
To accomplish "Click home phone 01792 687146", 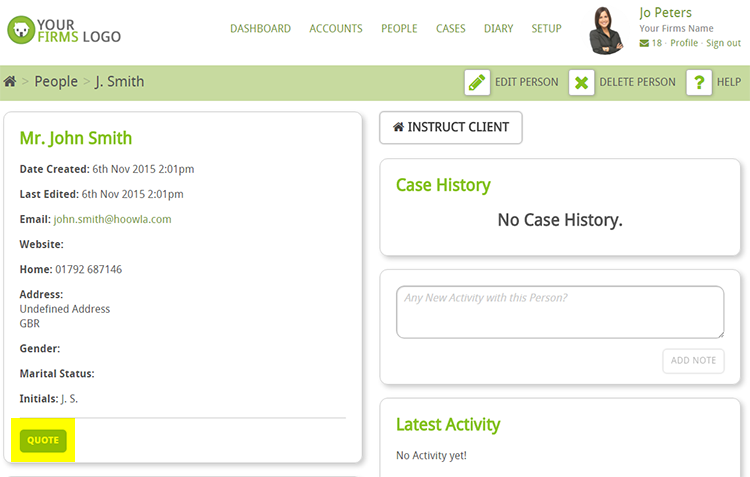I will [88, 269].
